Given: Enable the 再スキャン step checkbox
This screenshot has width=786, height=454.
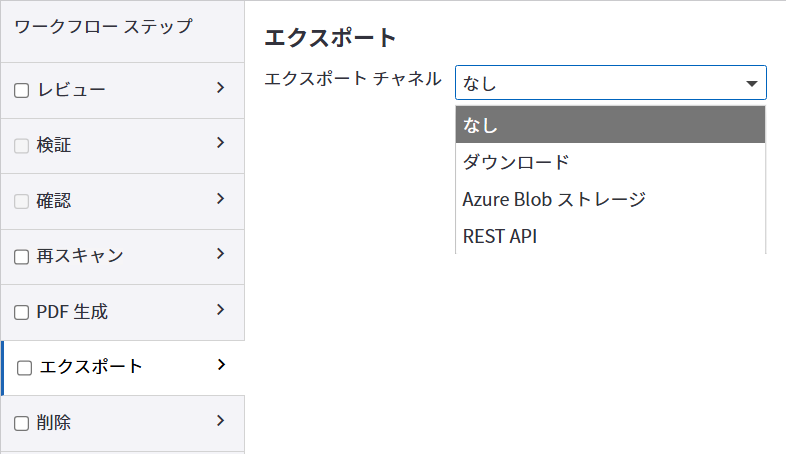Looking at the screenshot, I should point(22,257).
